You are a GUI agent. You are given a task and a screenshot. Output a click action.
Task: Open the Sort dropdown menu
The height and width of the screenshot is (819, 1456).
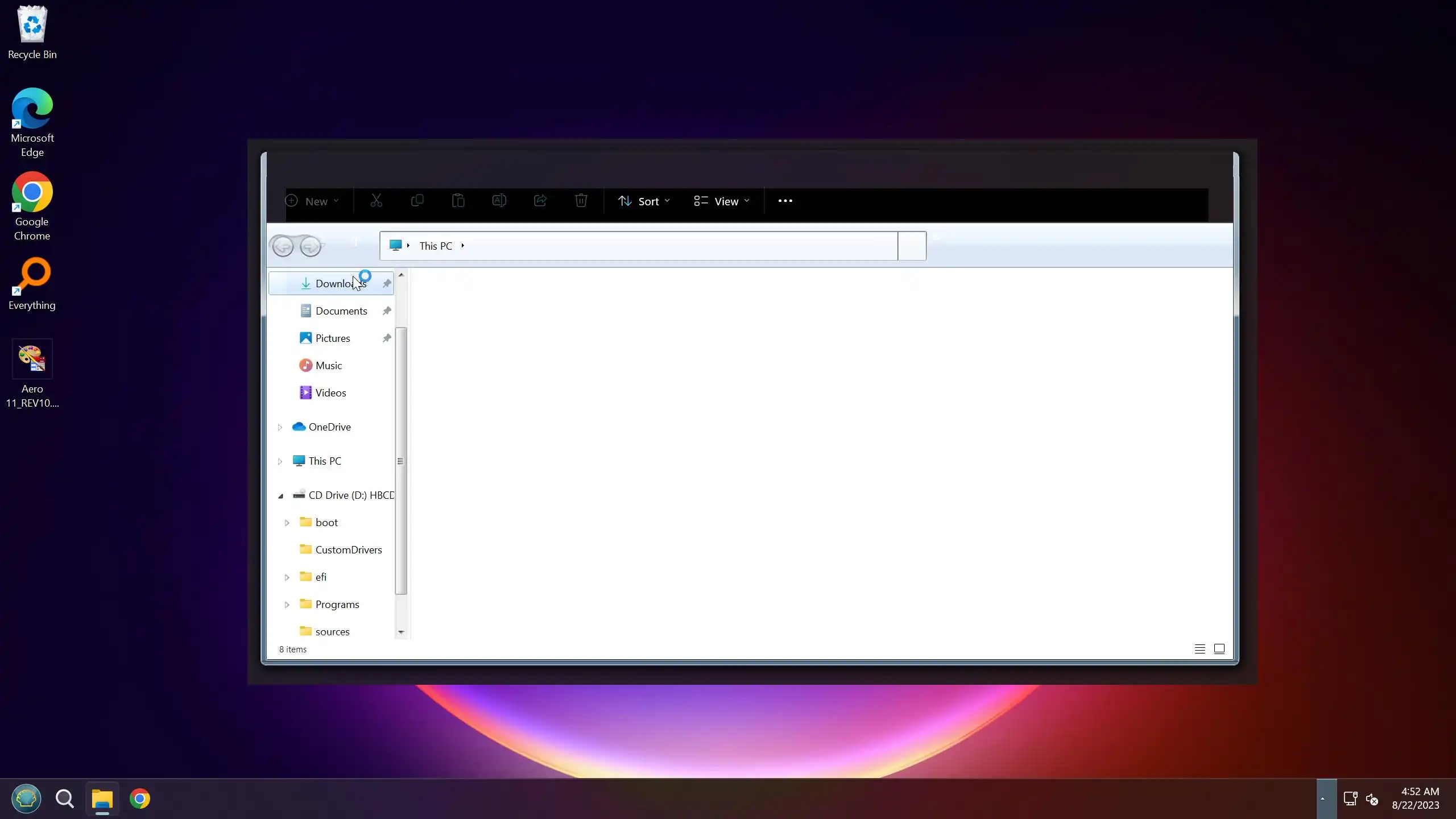[x=644, y=201]
